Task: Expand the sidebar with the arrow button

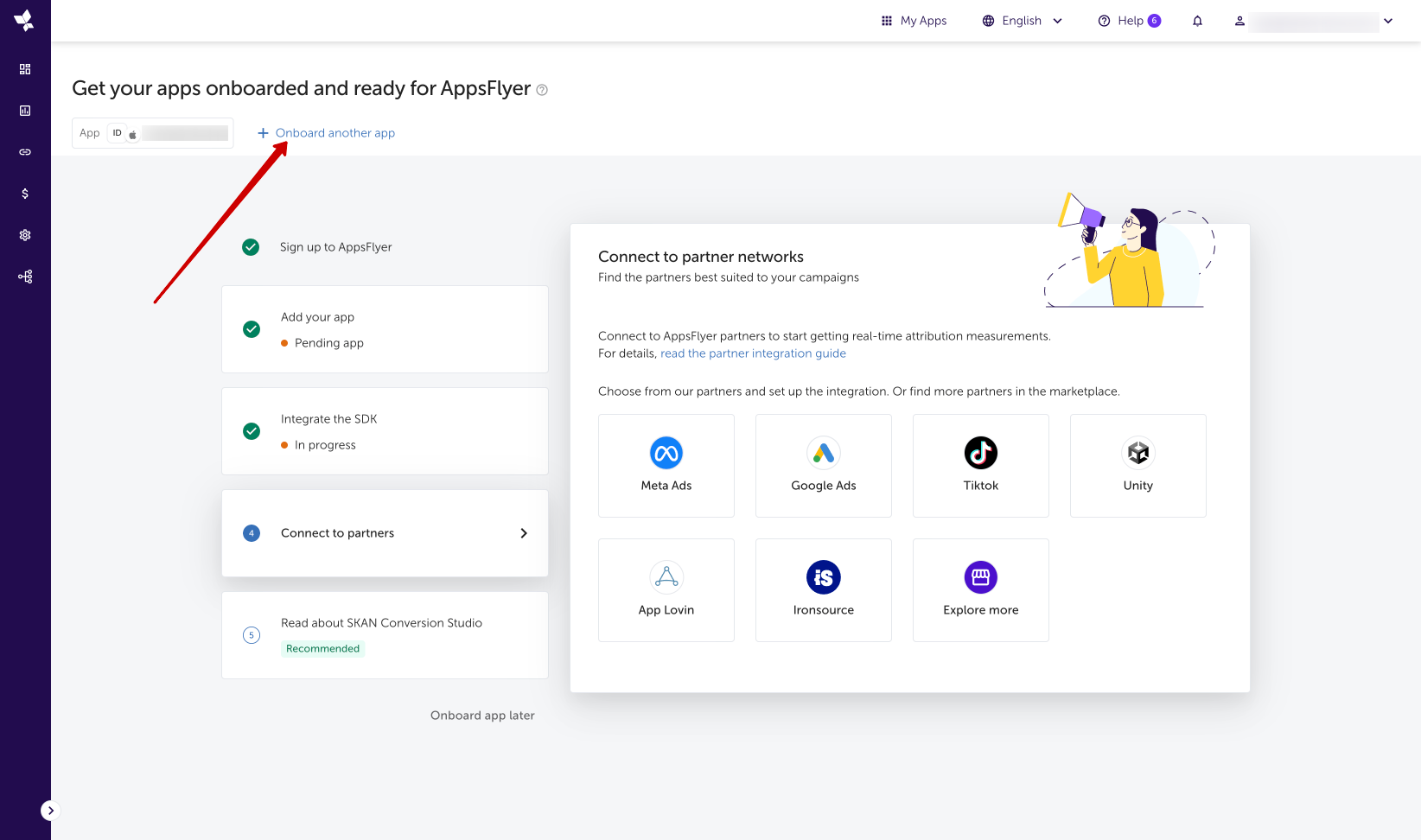Action: click(x=50, y=811)
